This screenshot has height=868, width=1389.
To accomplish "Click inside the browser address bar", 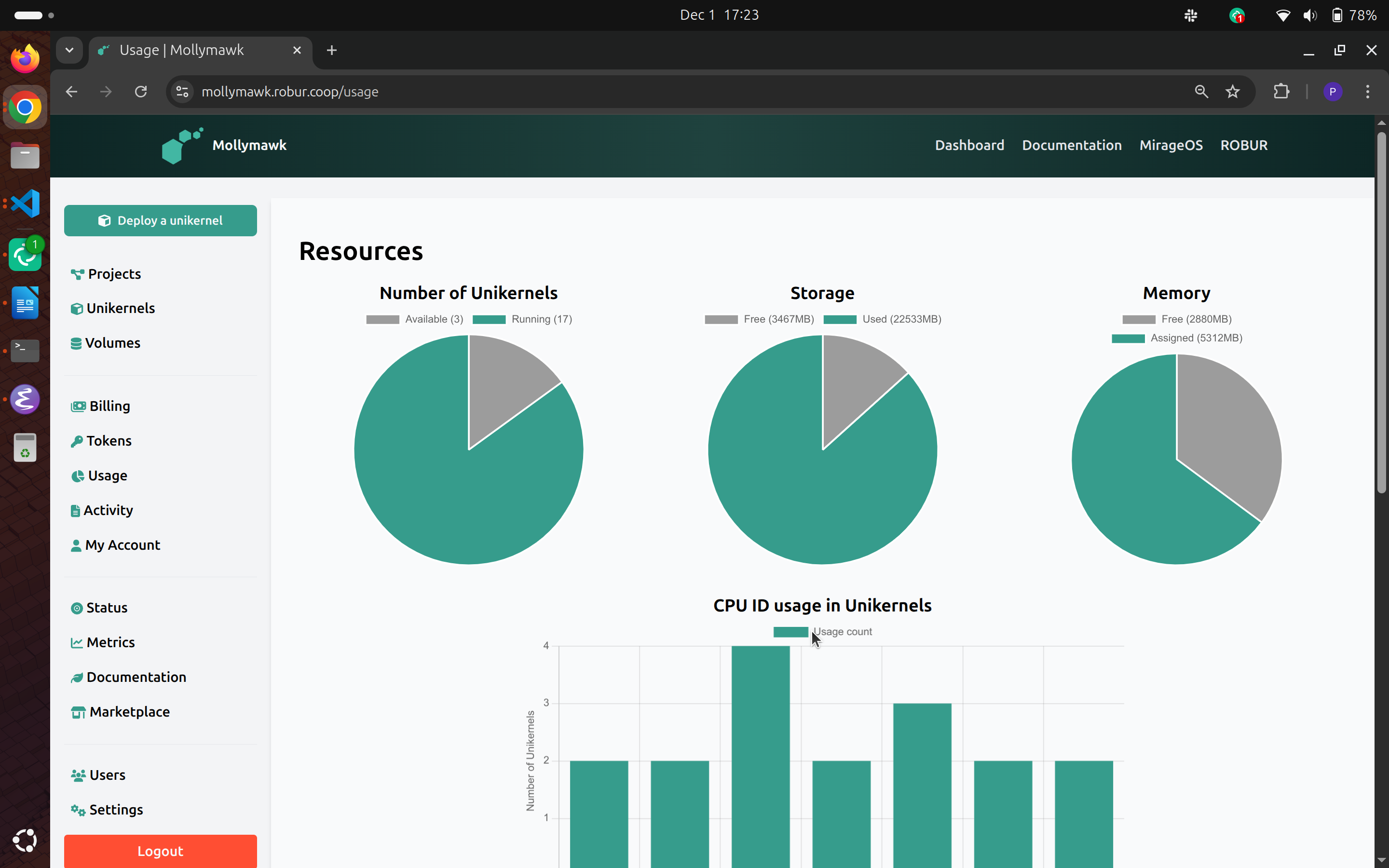I will tap(402, 91).
